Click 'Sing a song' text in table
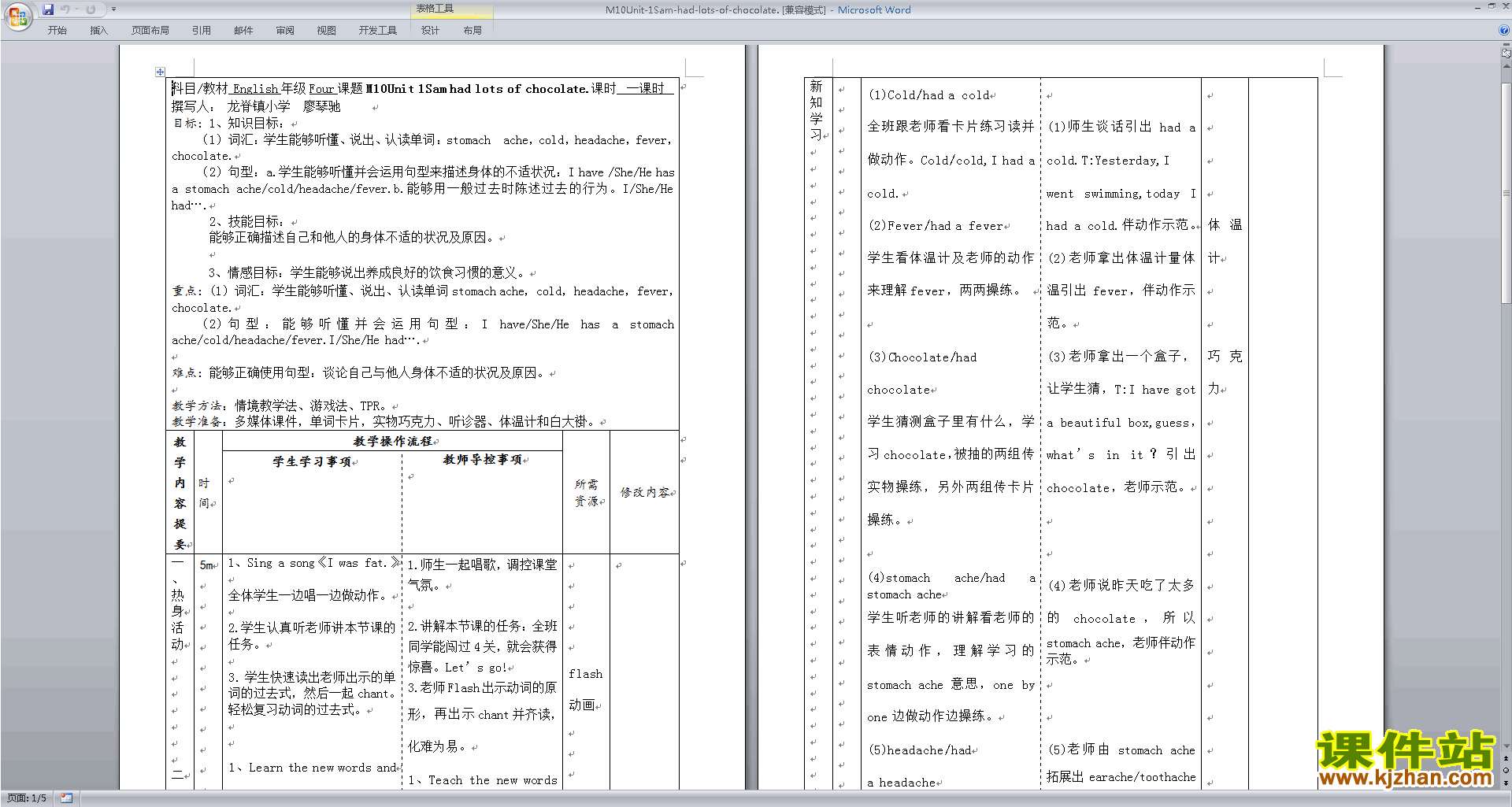 tap(281, 563)
